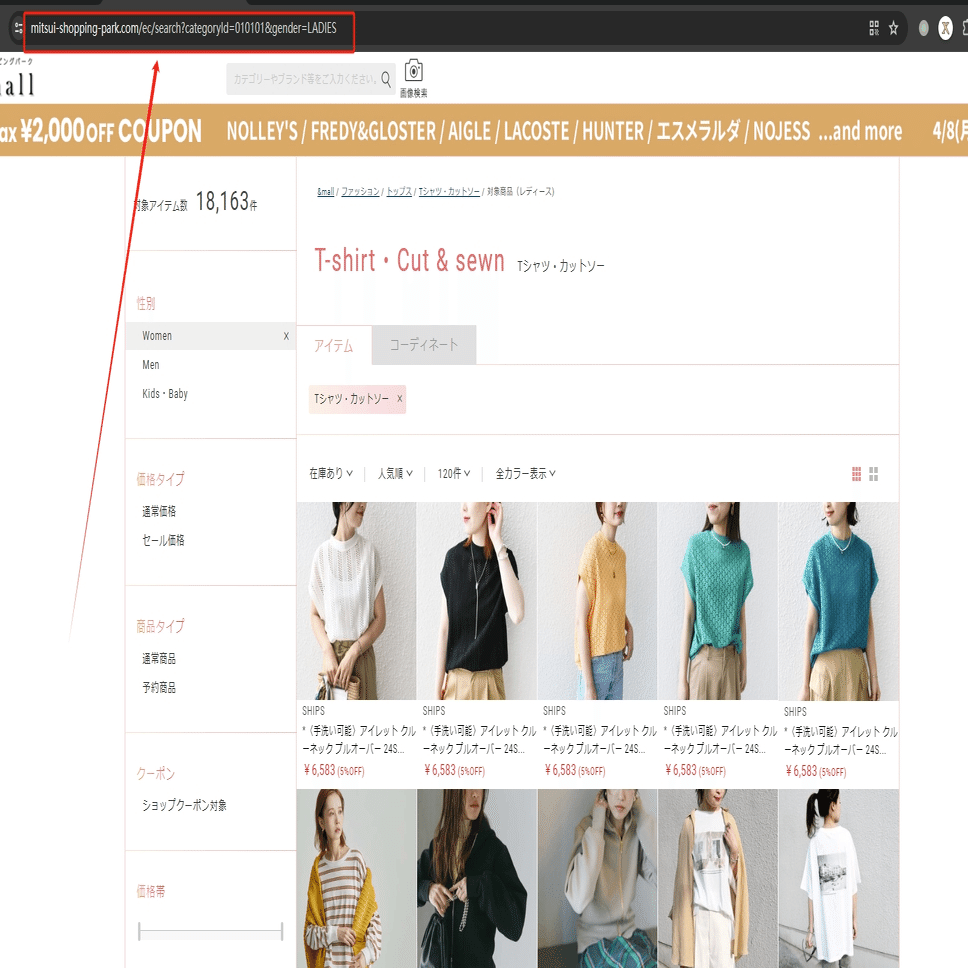This screenshot has width=968, height=968.
Task: Click the ファッション breadcrumb link
Action: click(x=361, y=192)
